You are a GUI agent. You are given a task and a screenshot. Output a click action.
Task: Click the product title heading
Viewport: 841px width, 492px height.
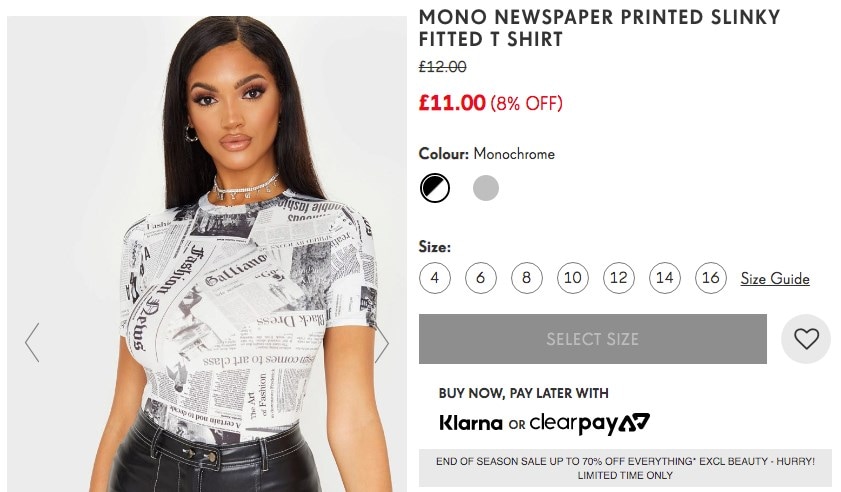(x=599, y=28)
